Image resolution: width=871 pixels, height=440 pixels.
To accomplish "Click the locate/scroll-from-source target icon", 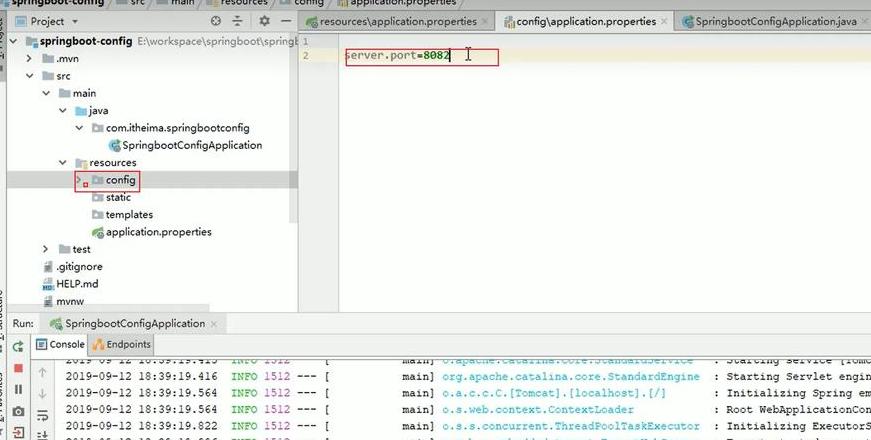I will pyautogui.click(x=216, y=21).
